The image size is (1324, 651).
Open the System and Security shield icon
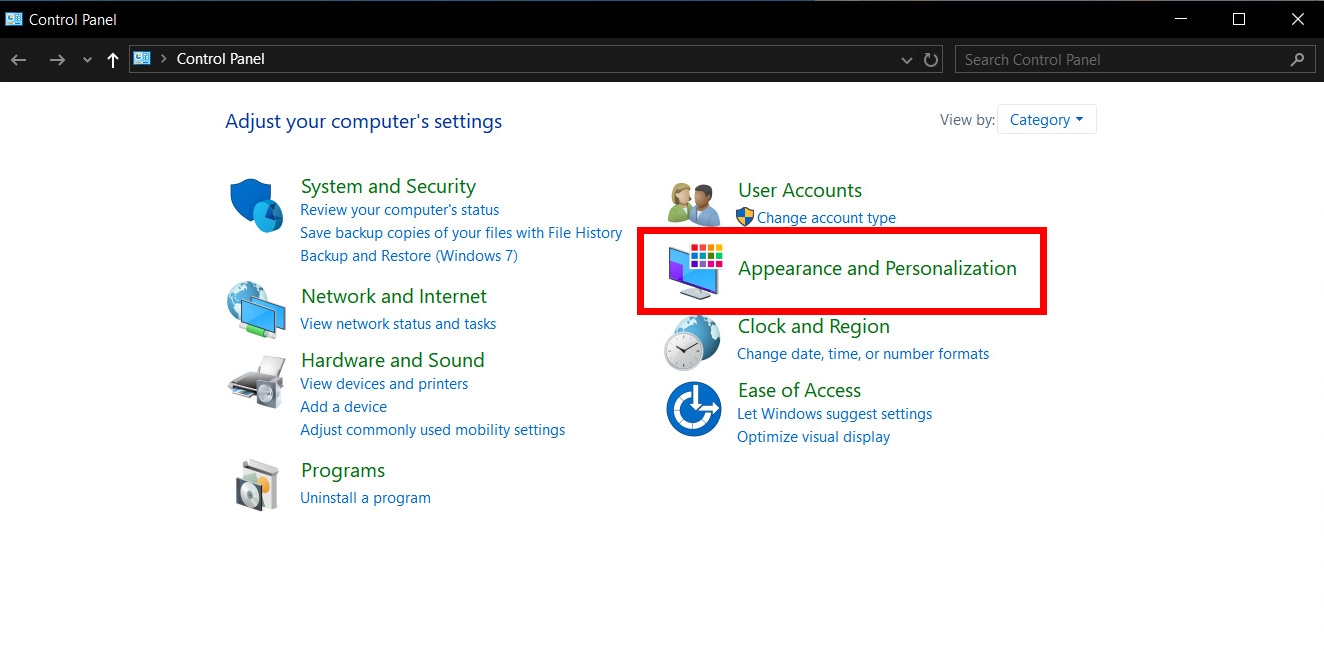coord(256,205)
